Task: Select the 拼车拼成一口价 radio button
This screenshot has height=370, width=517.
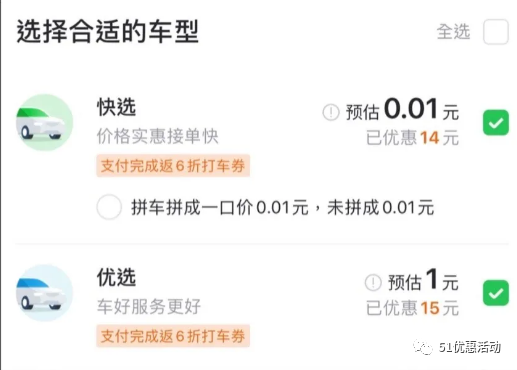Action: point(109,207)
